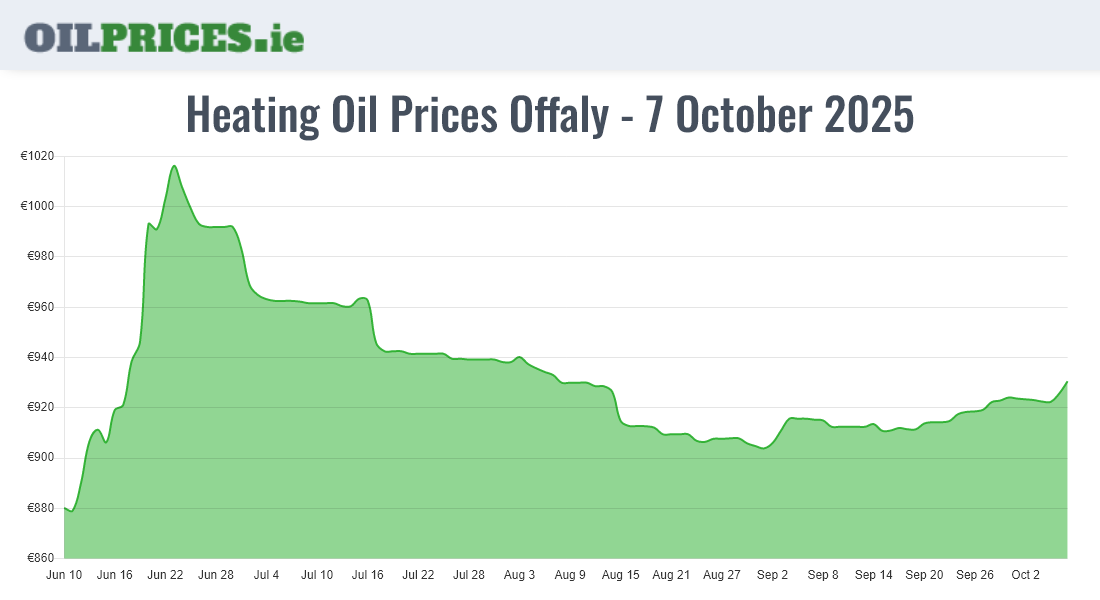
Task: Select the "Aug 3" date label
Action: [x=519, y=575]
